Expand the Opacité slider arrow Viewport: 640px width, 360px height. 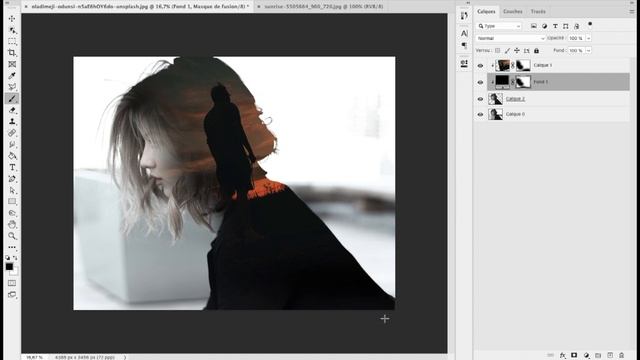[x=589, y=38]
